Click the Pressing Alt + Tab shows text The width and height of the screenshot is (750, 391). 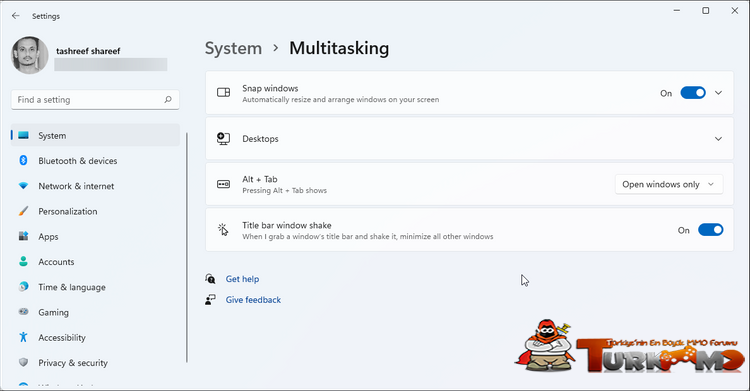(285, 190)
